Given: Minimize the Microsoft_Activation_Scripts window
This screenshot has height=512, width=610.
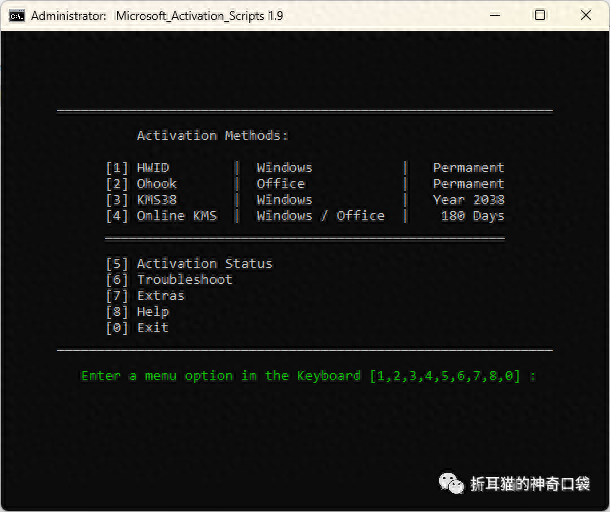Looking at the screenshot, I should pos(495,16).
